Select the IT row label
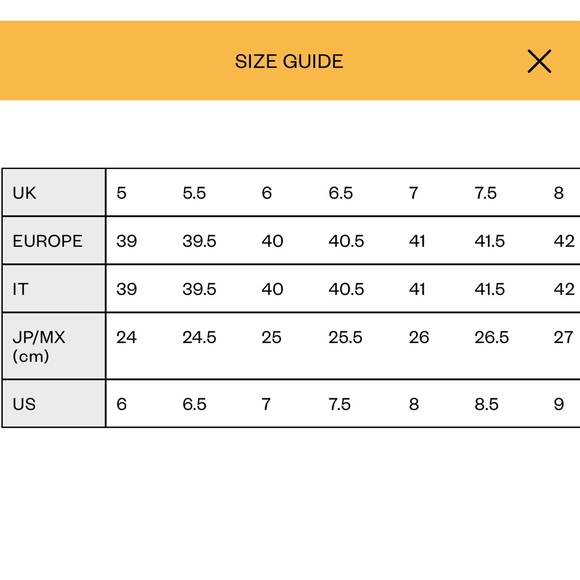The width and height of the screenshot is (580, 580). [x=20, y=289]
